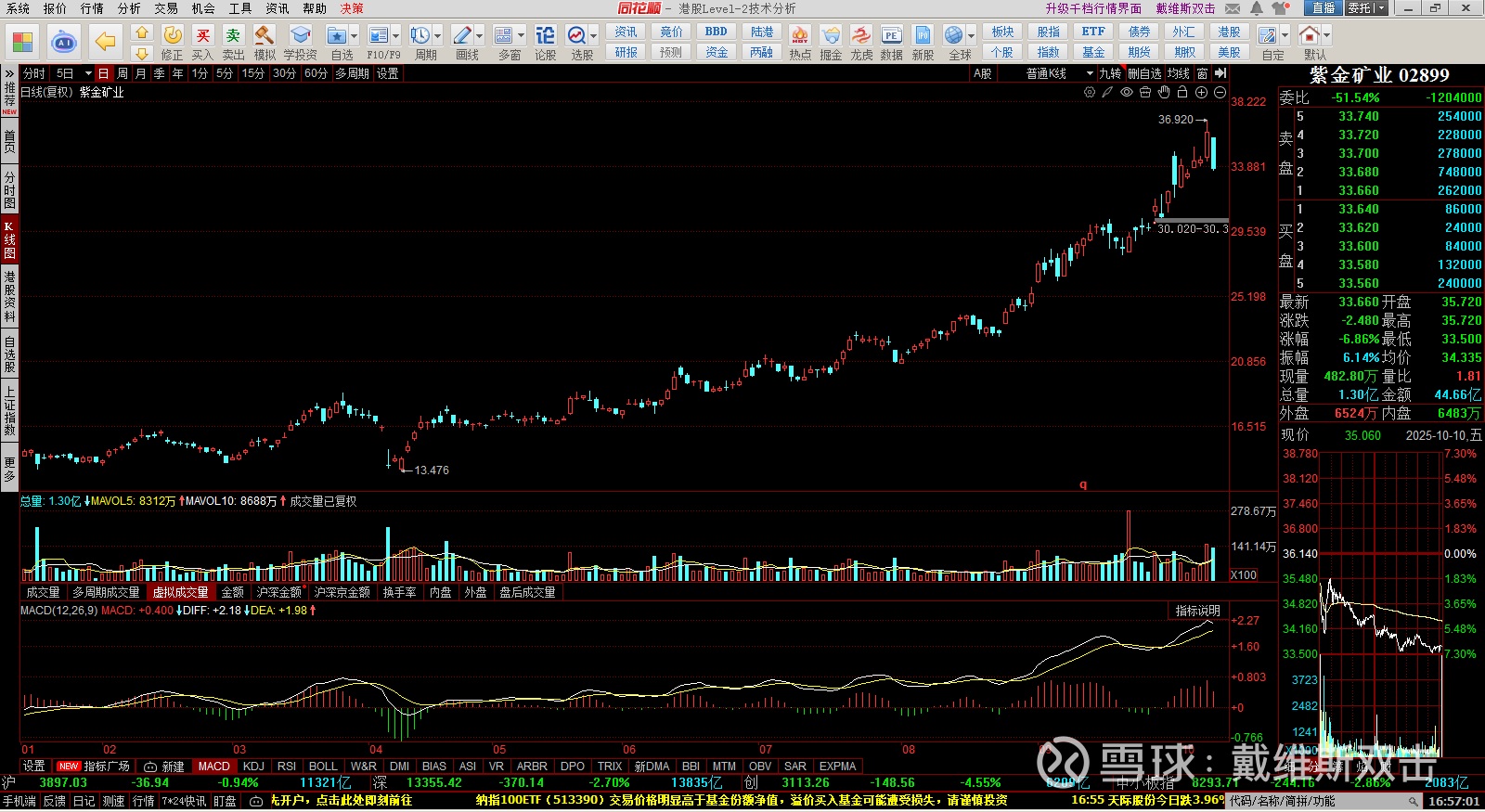Switch to 60分 period
This screenshot has height=812, width=1485.
[316, 73]
